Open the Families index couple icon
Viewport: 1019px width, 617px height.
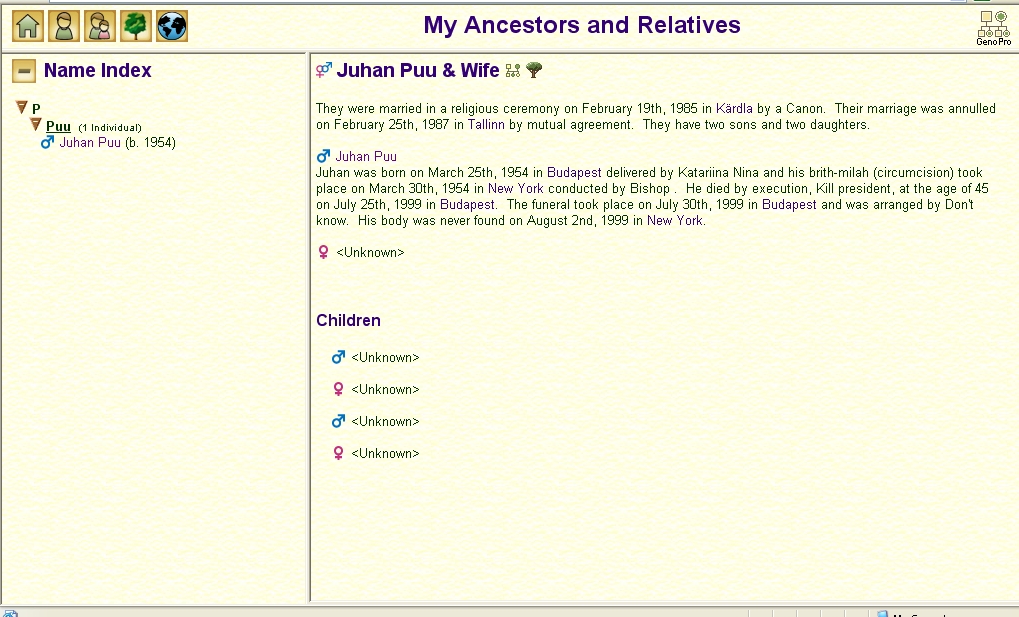[100, 26]
